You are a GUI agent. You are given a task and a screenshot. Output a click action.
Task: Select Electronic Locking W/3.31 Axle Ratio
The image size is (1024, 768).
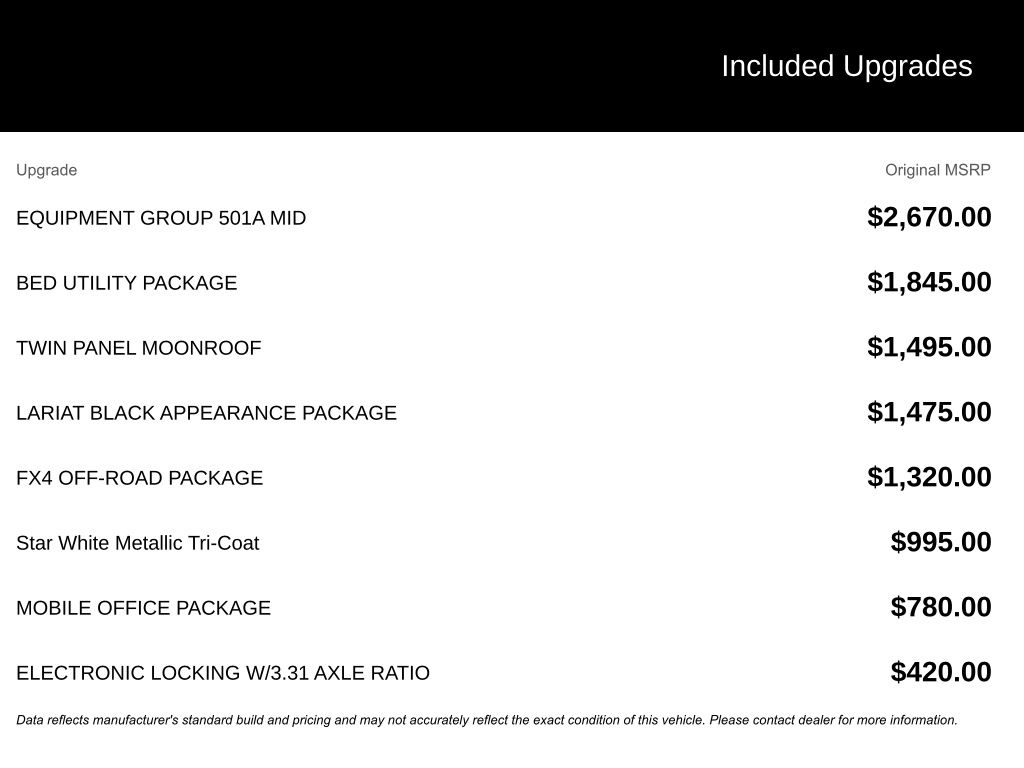coord(223,673)
